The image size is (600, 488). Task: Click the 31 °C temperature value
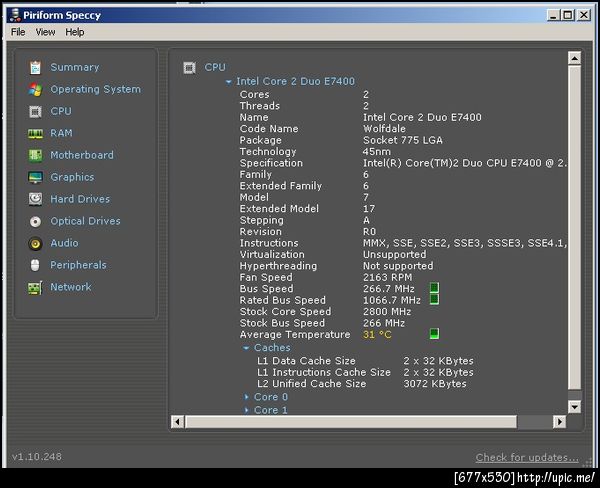point(377,335)
